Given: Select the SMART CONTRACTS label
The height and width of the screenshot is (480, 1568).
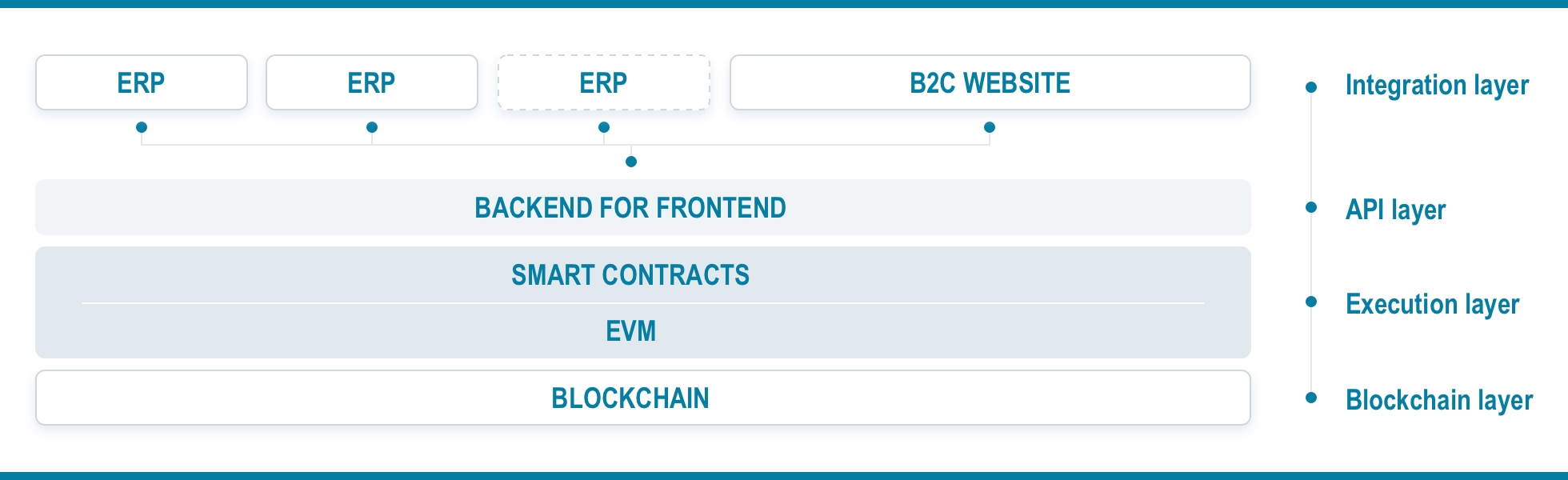Looking at the screenshot, I should click(630, 275).
